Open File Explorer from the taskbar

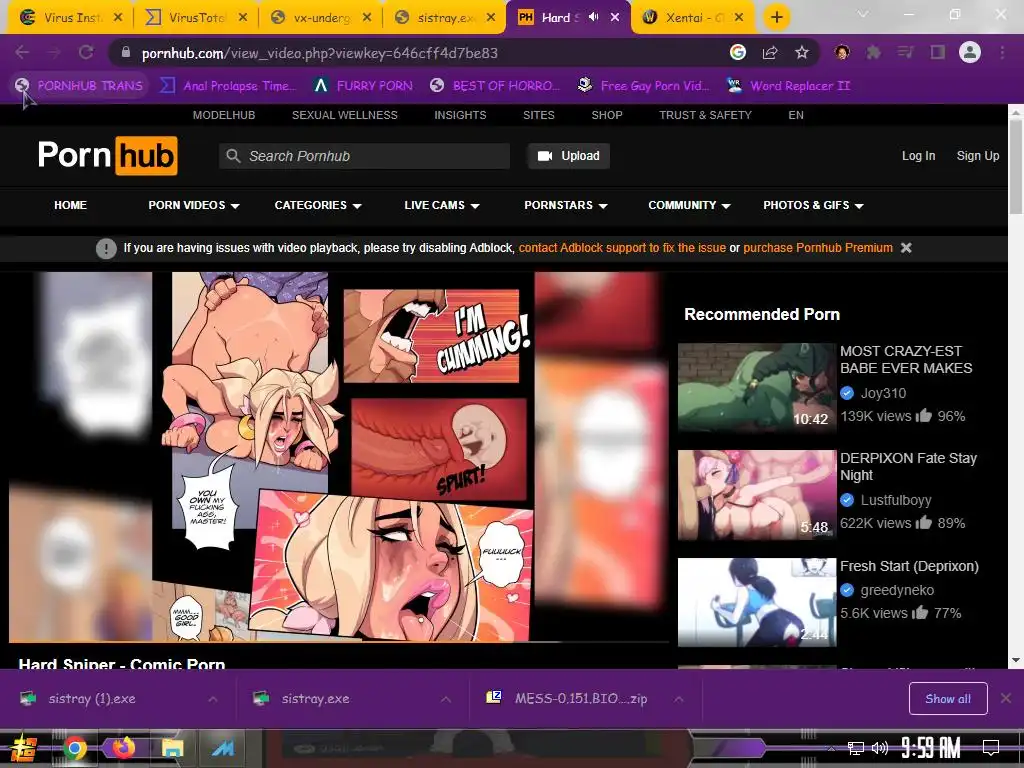click(x=172, y=748)
